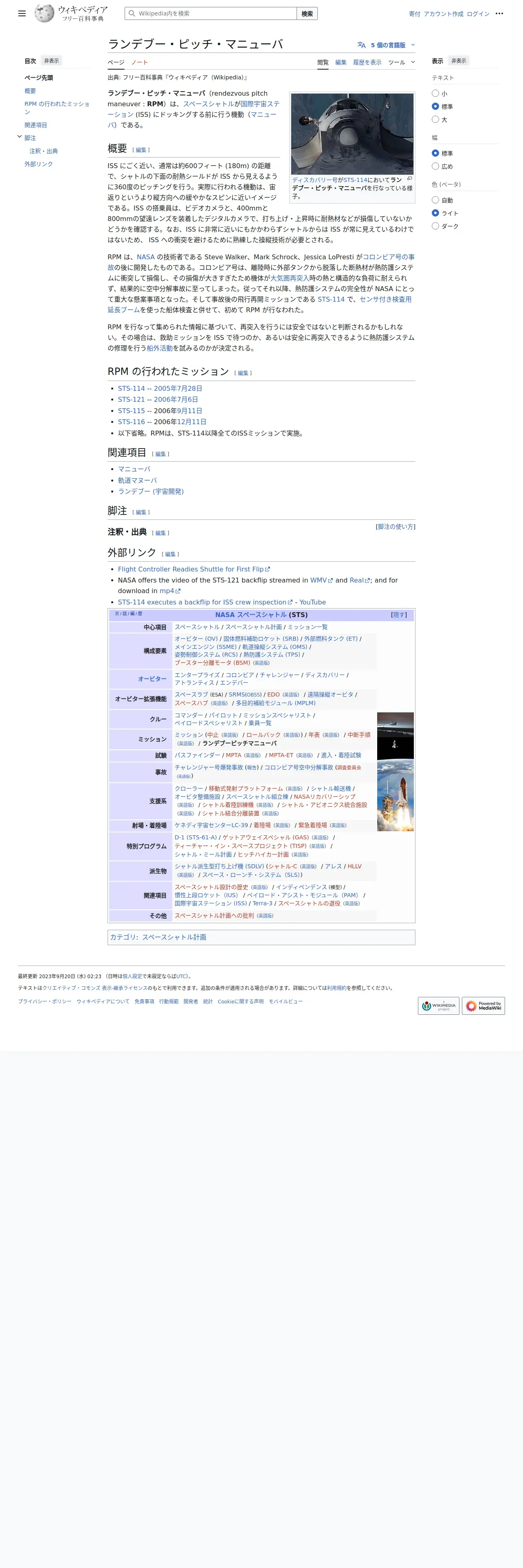Hide the 目次 sidebar
This screenshot has height=1568, width=523.
pos(52,61)
